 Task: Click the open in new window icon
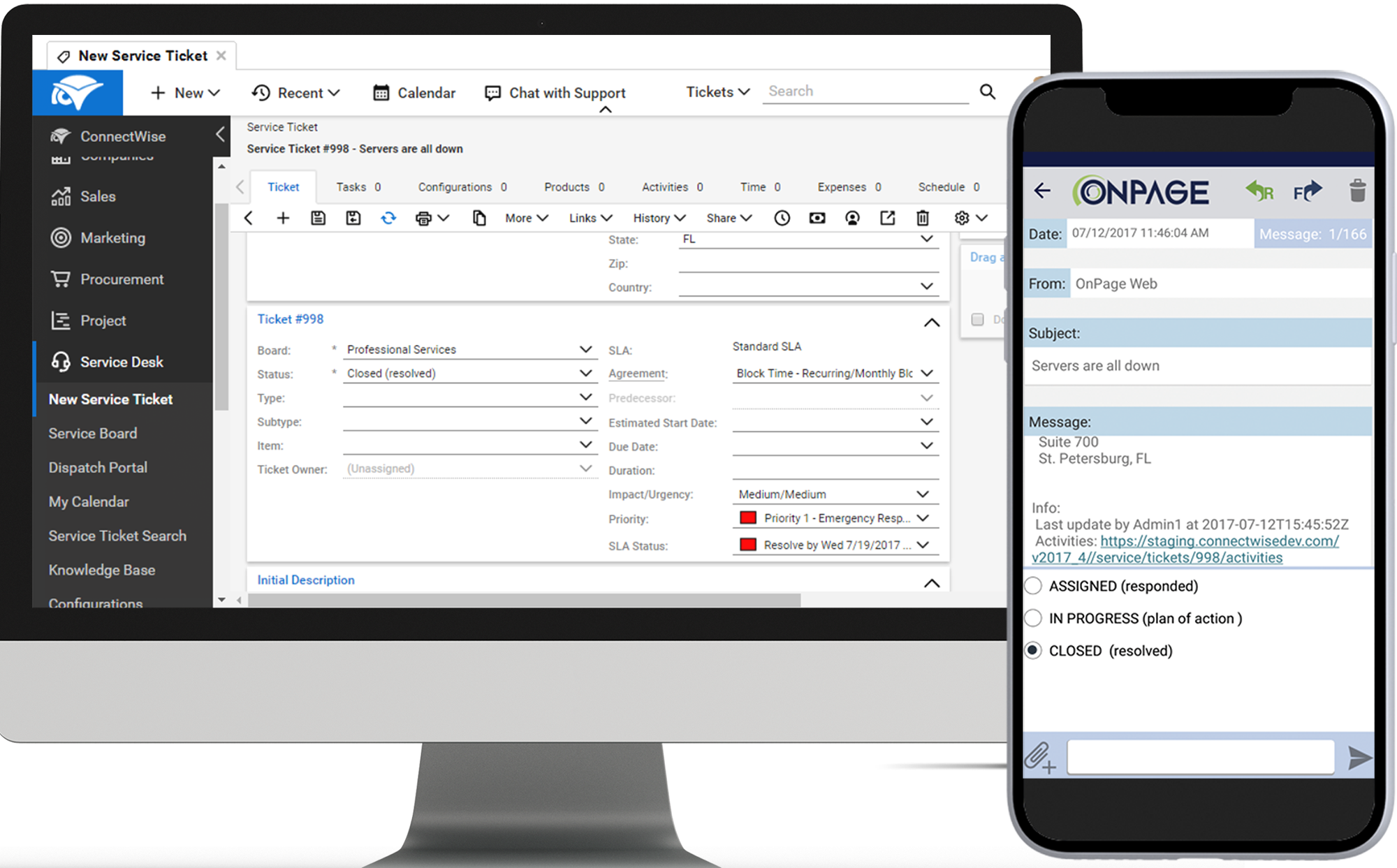pos(887,218)
